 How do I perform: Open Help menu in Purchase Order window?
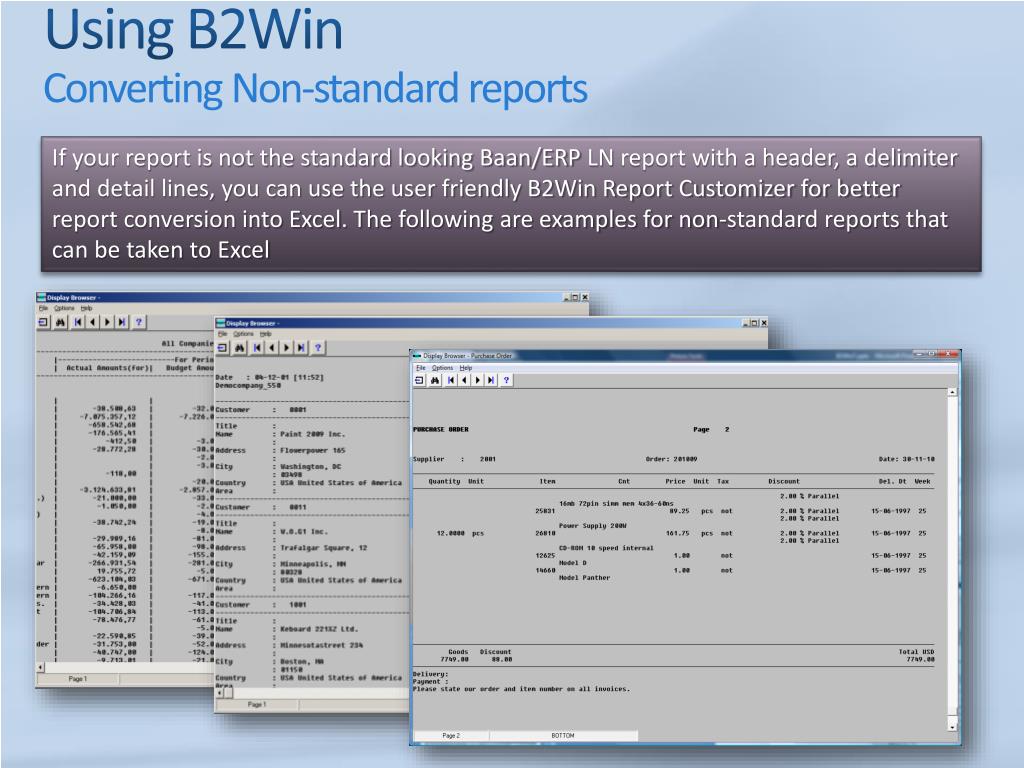(x=466, y=368)
